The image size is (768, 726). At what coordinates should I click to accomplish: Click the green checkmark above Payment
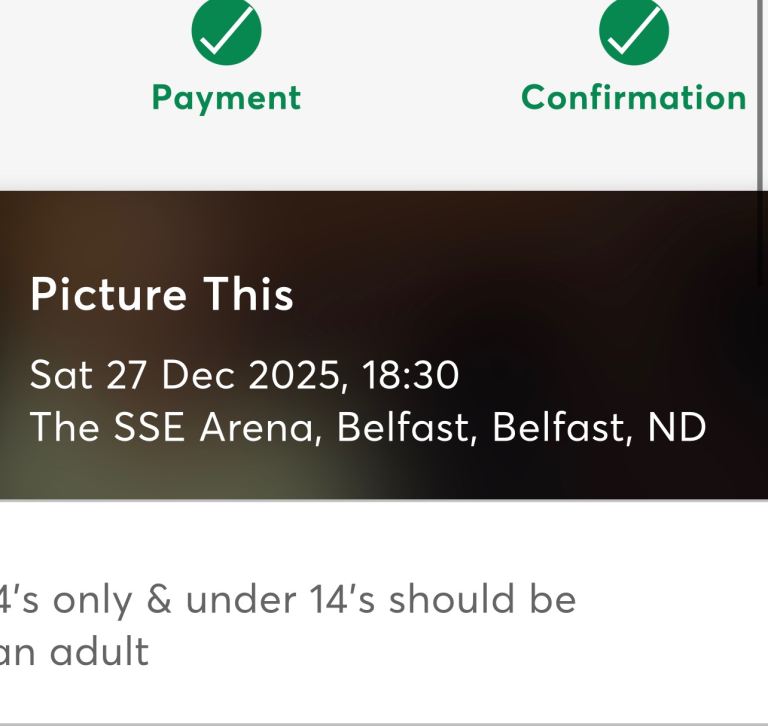click(x=226, y=31)
